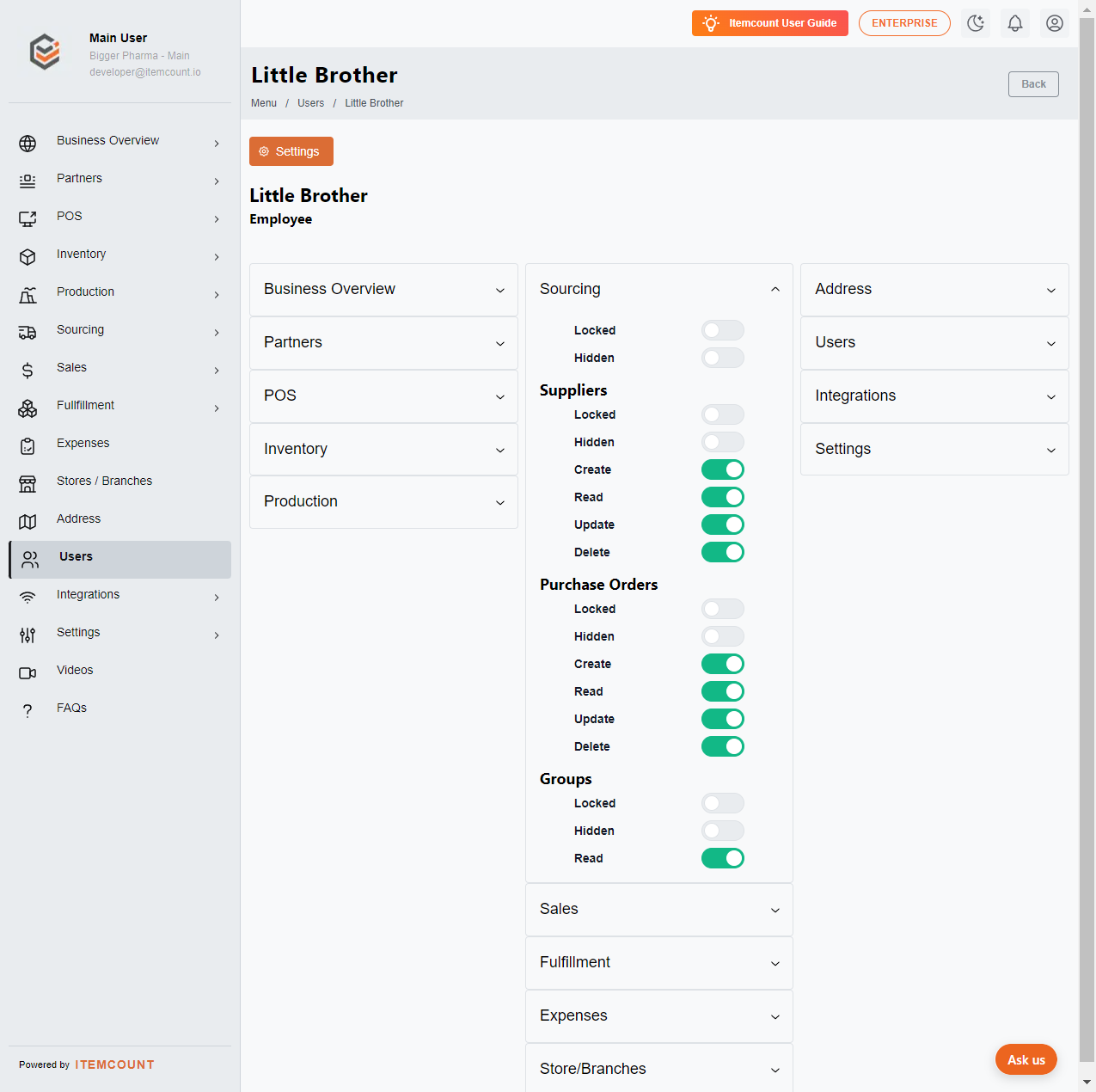Click the Videos camera icon
This screenshot has width=1096, height=1092.
click(x=28, y=673)
